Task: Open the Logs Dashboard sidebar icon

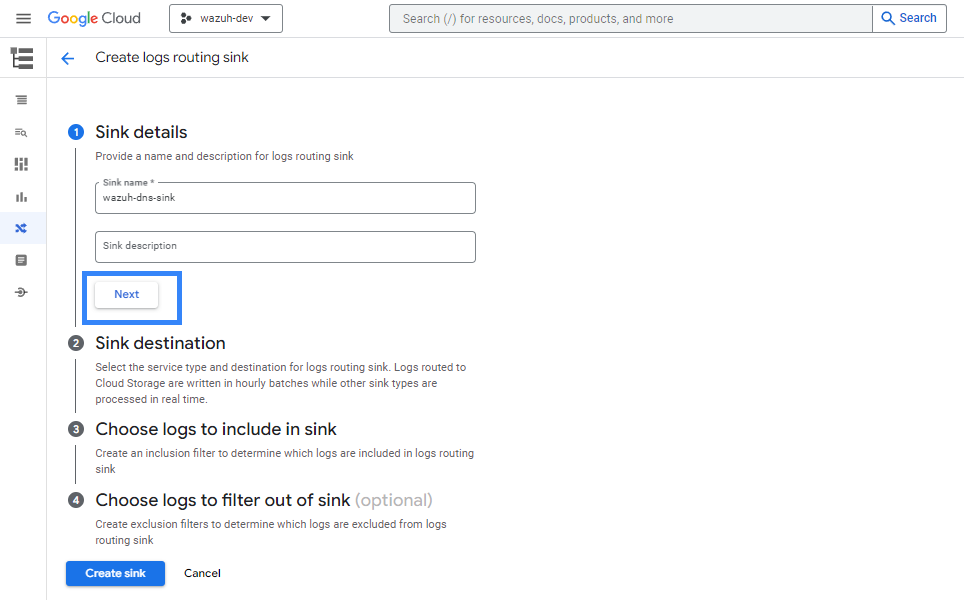Action: tap(22, 164)
